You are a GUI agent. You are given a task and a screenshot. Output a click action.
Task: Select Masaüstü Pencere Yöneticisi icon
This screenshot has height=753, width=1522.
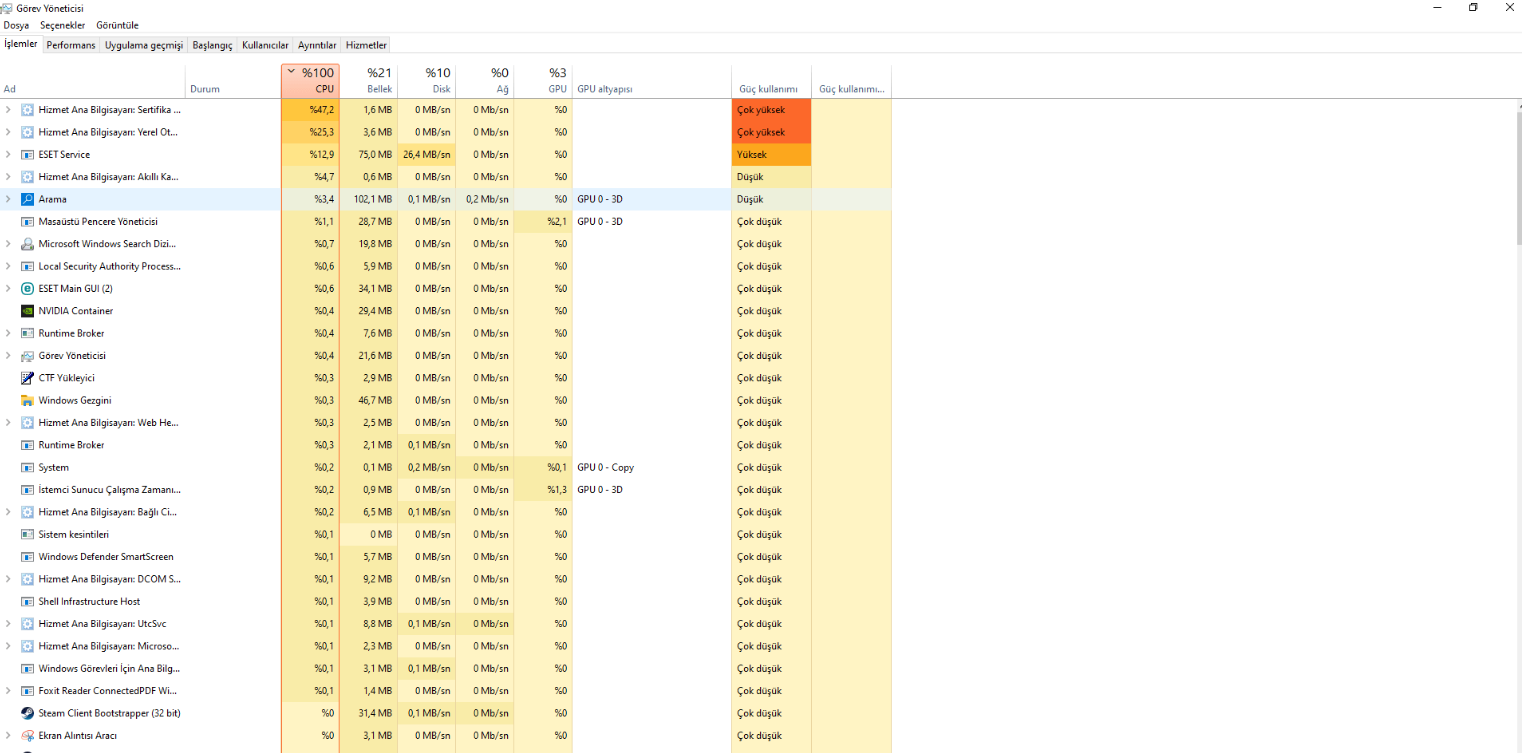27,221
